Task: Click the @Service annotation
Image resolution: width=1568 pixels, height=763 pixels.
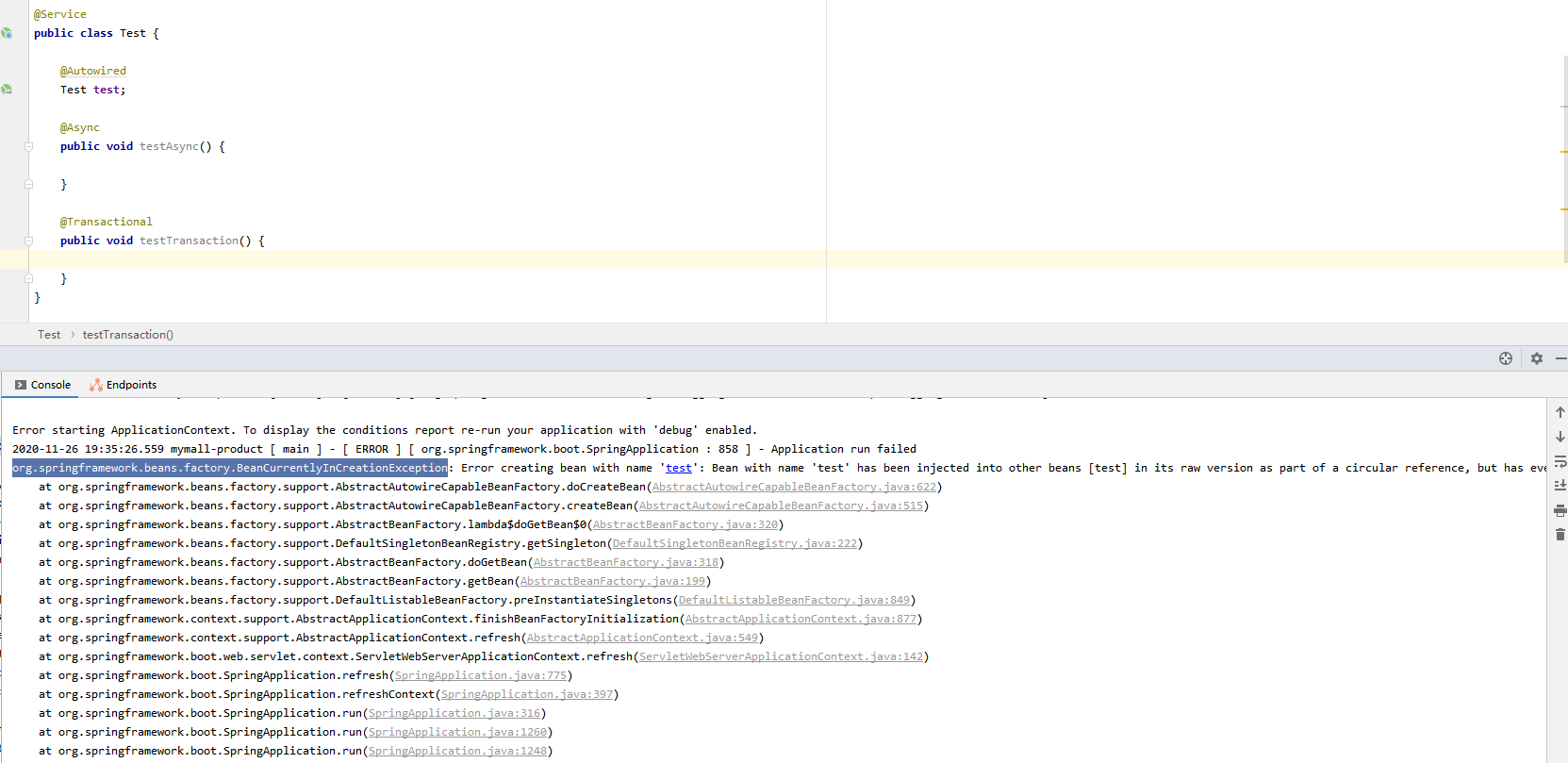Action: pos(60,14)
